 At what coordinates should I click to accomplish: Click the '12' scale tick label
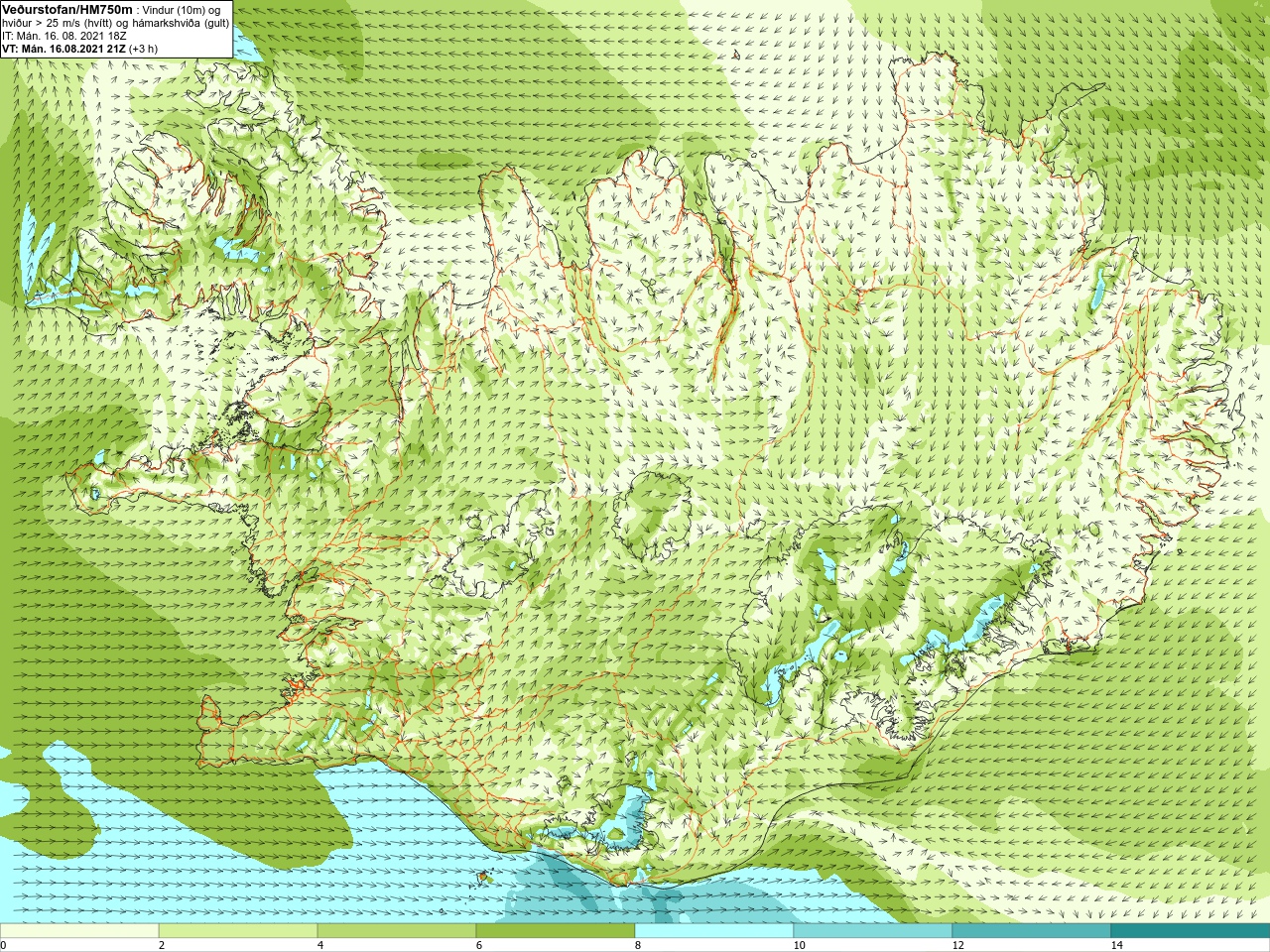(x=957, y=945)
